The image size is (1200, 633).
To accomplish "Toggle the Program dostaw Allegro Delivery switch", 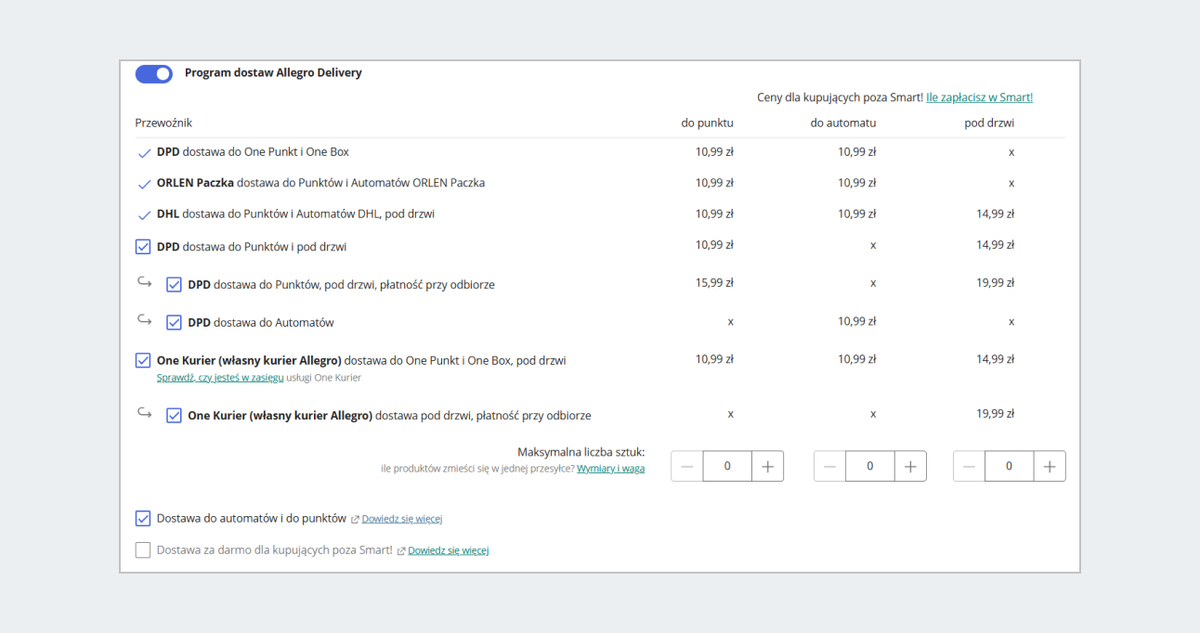I will (154, 74).
